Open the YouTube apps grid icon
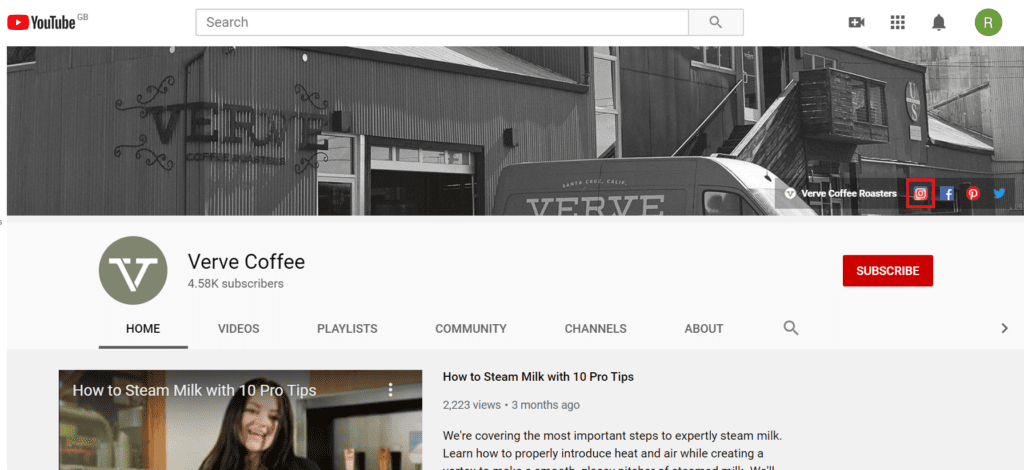 tap(897, 22)
